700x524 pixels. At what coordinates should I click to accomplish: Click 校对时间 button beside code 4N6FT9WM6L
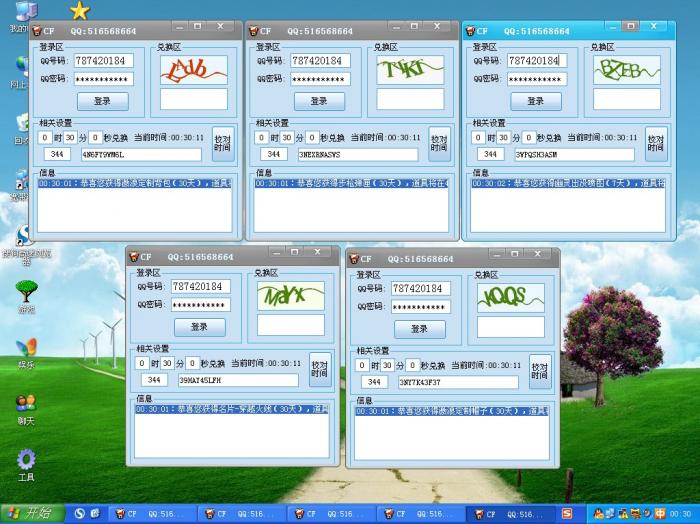click(x=223, y=144)
